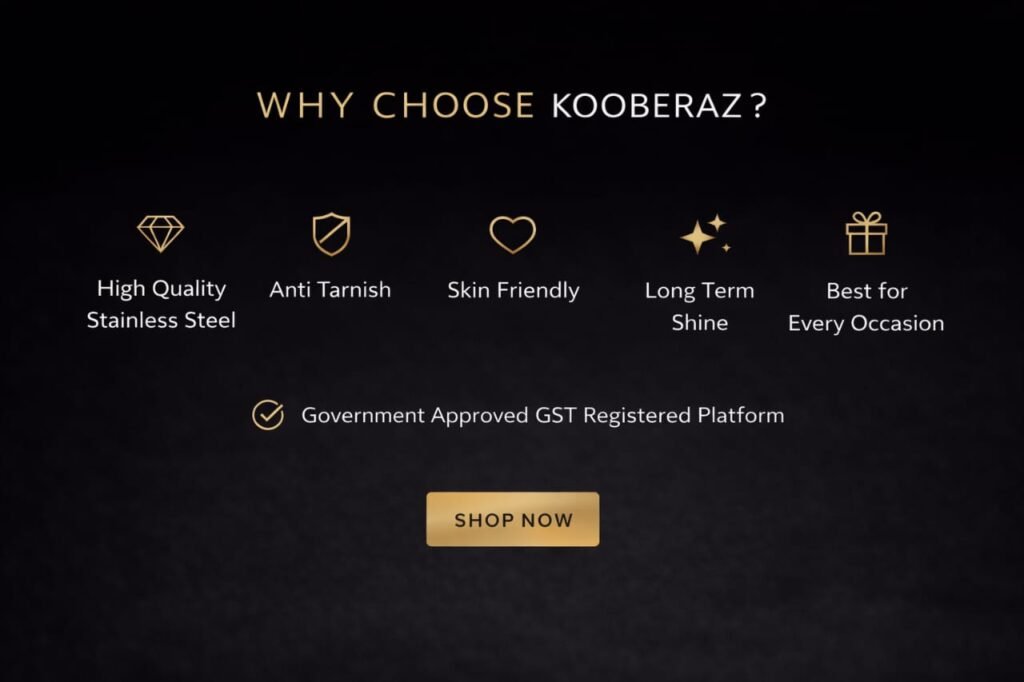Click the 'Every Occasion' text

pyautogui.click(x=866, y=323)
